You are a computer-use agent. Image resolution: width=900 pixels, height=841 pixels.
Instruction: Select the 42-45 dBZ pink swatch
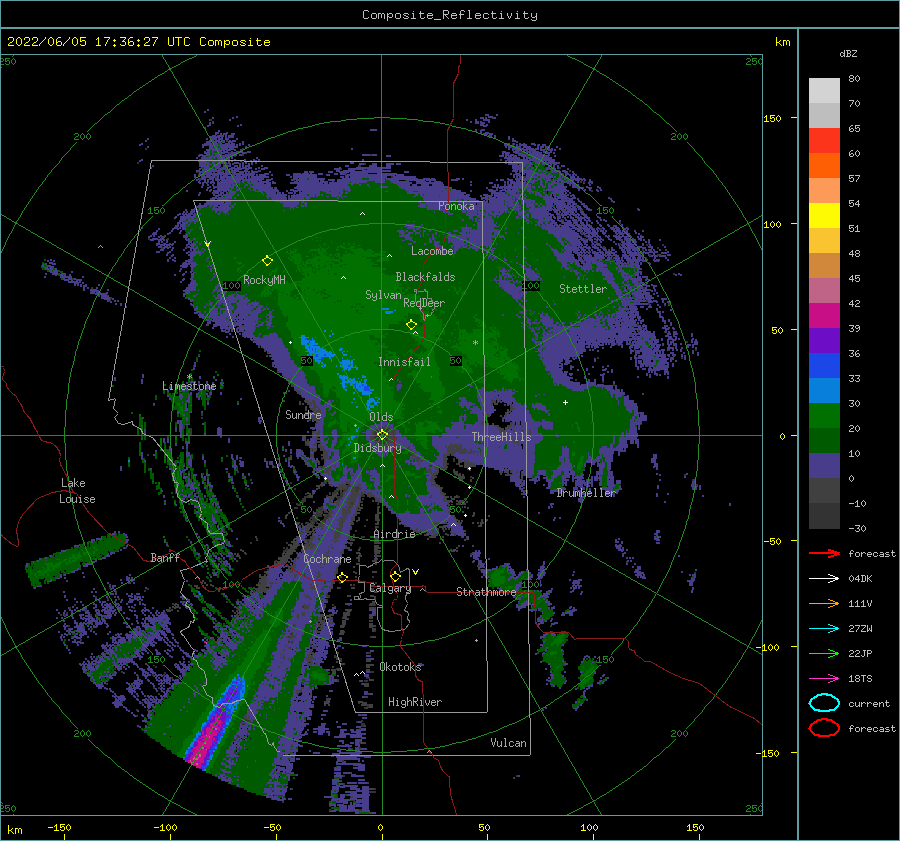point(824,290)
